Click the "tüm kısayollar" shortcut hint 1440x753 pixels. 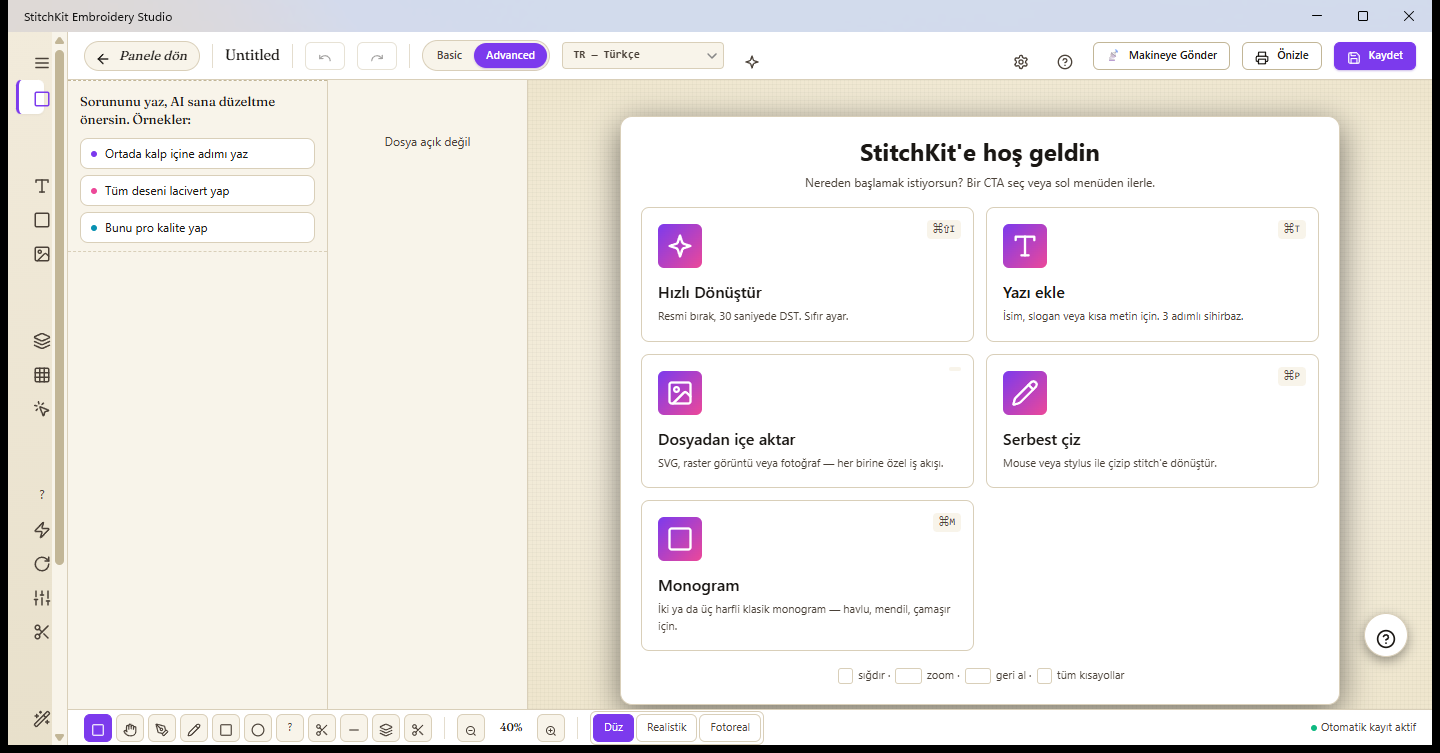pos(1090,676)
